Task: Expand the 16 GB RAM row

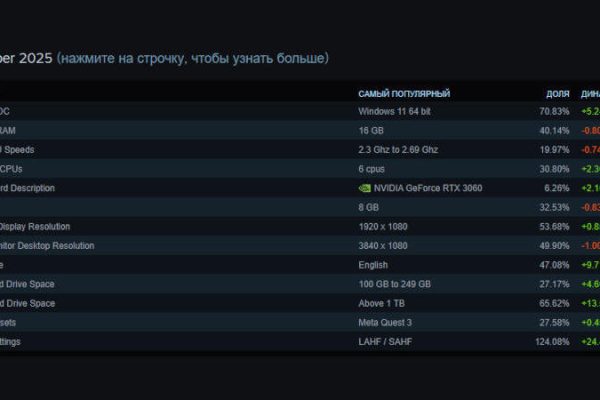Action: [x=370, y=130]
